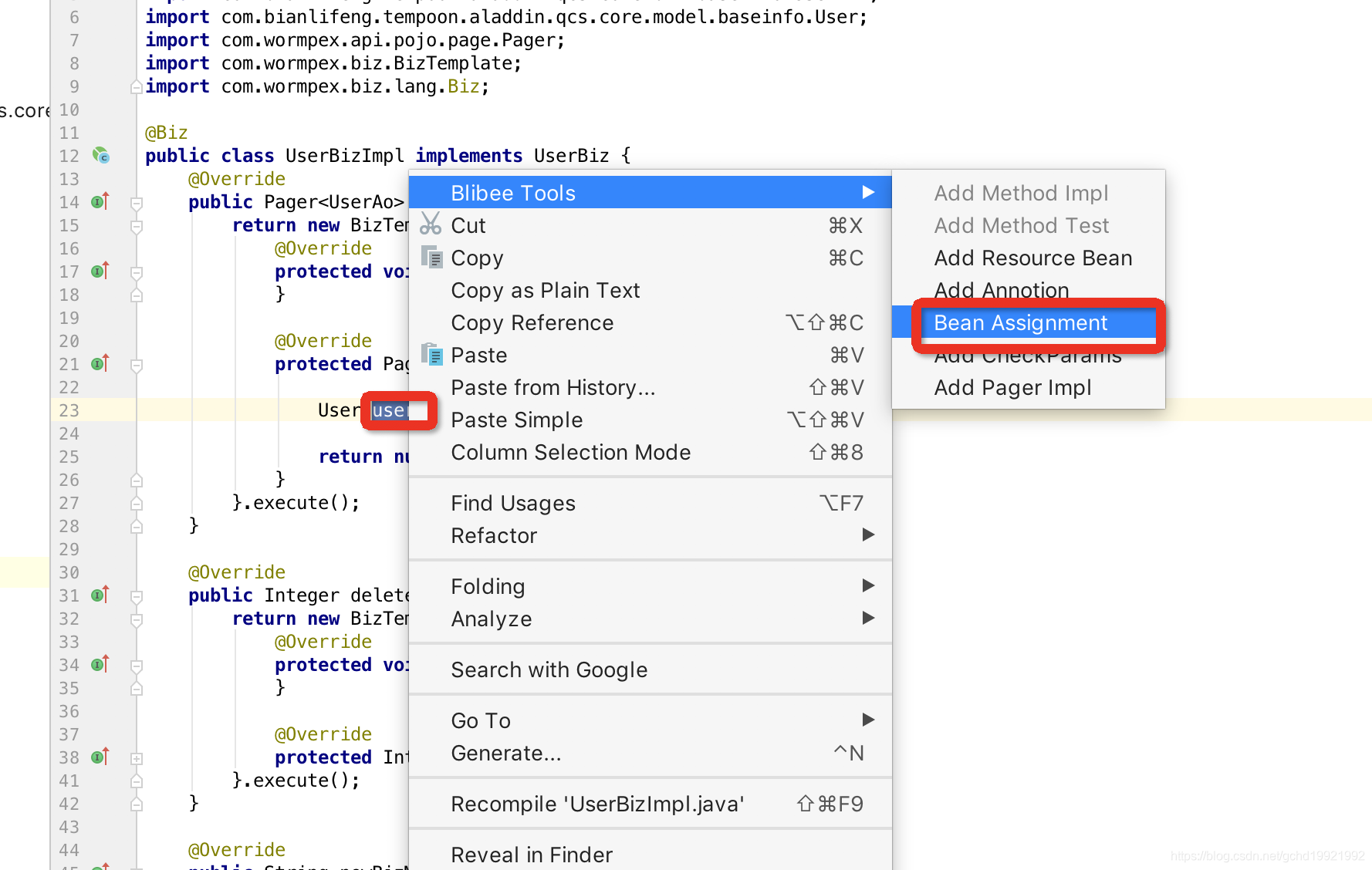The height and width of the screenshot is (870, 1372).
Task: Click the BizTemplate import on line 8
Action: 333,63
